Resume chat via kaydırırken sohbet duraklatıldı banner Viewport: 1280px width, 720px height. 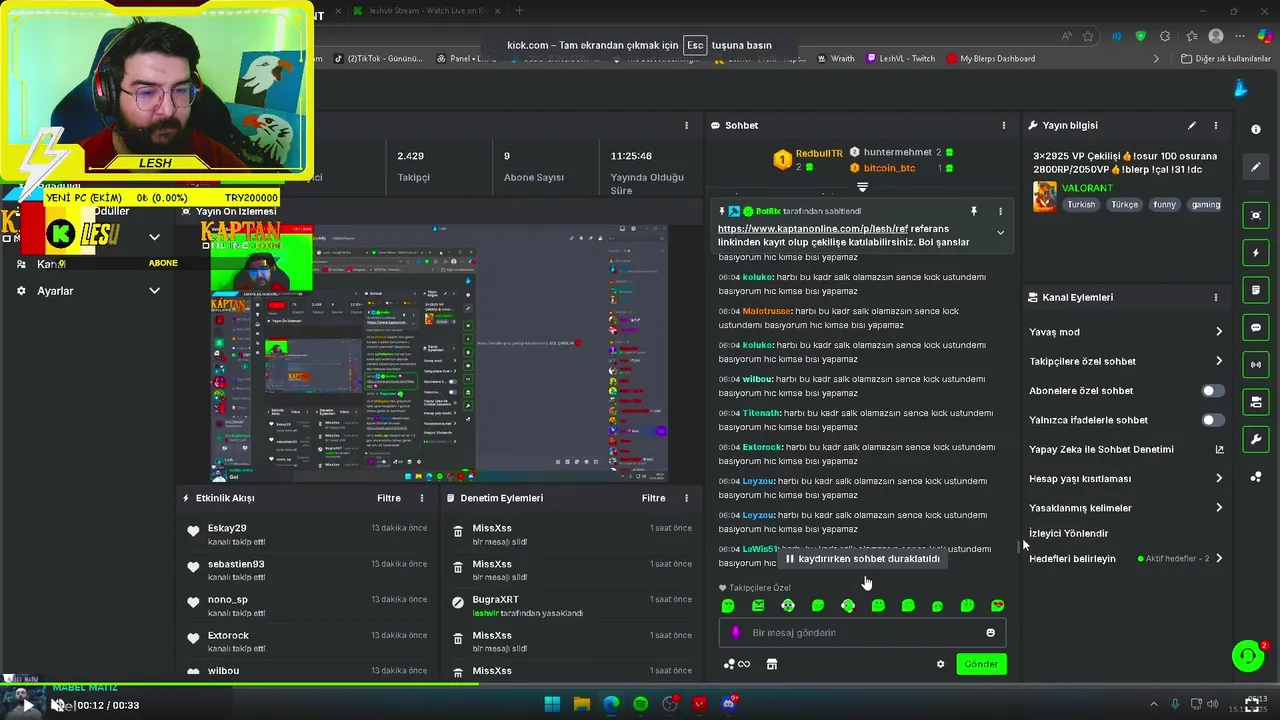tap(863, 559)
